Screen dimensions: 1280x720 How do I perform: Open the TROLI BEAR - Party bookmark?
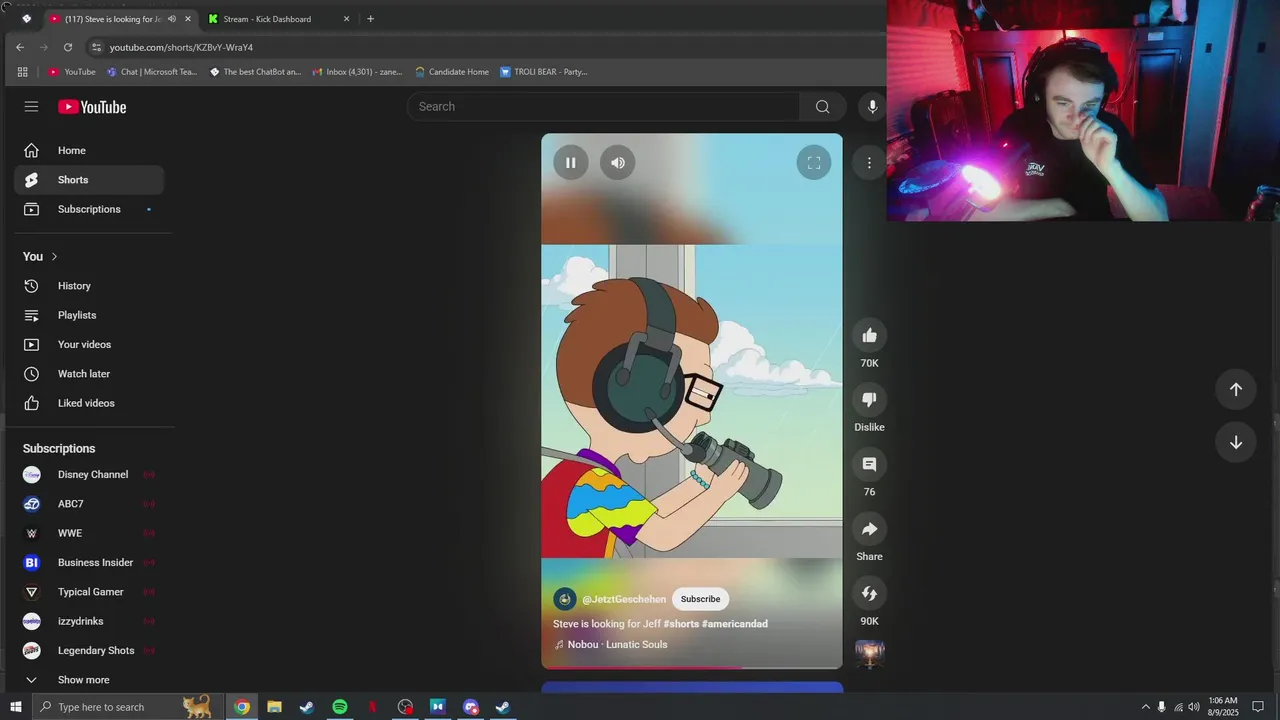tap(543, 72)
